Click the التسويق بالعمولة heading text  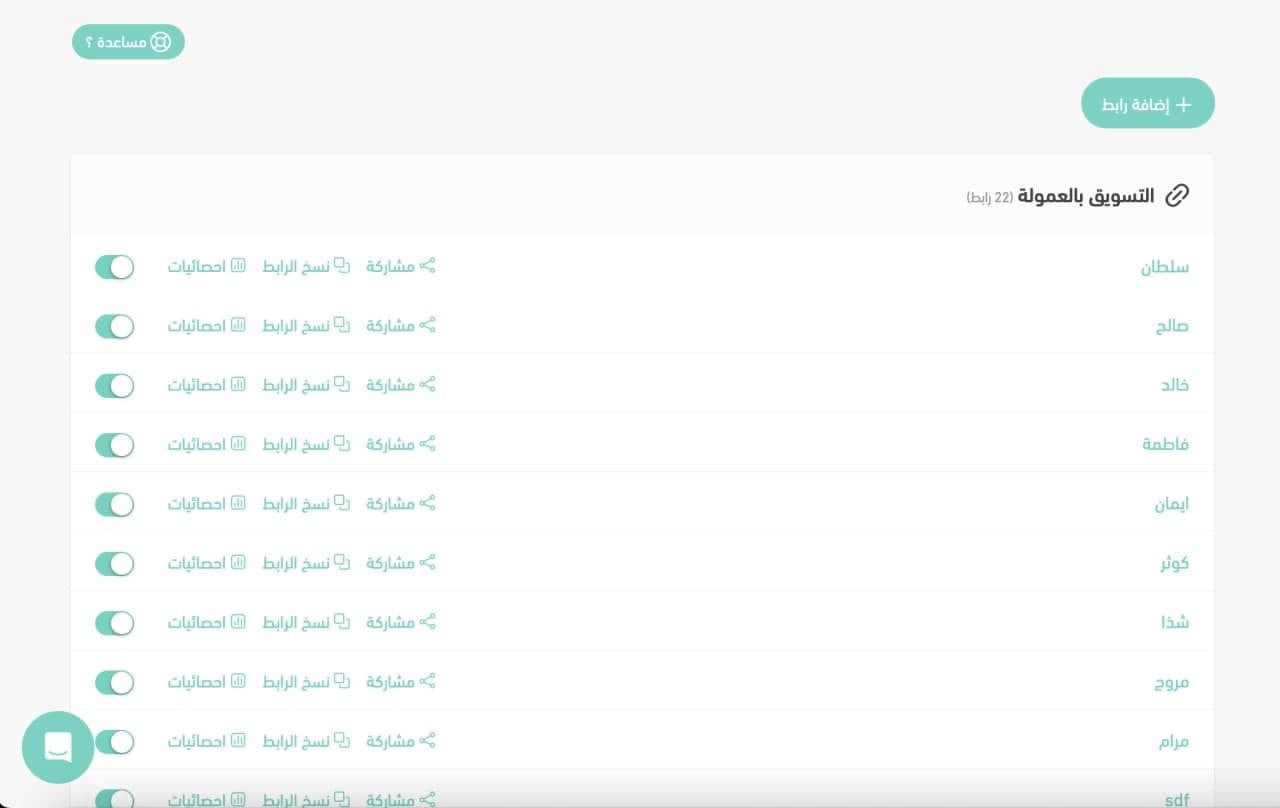coord(1087,195)
